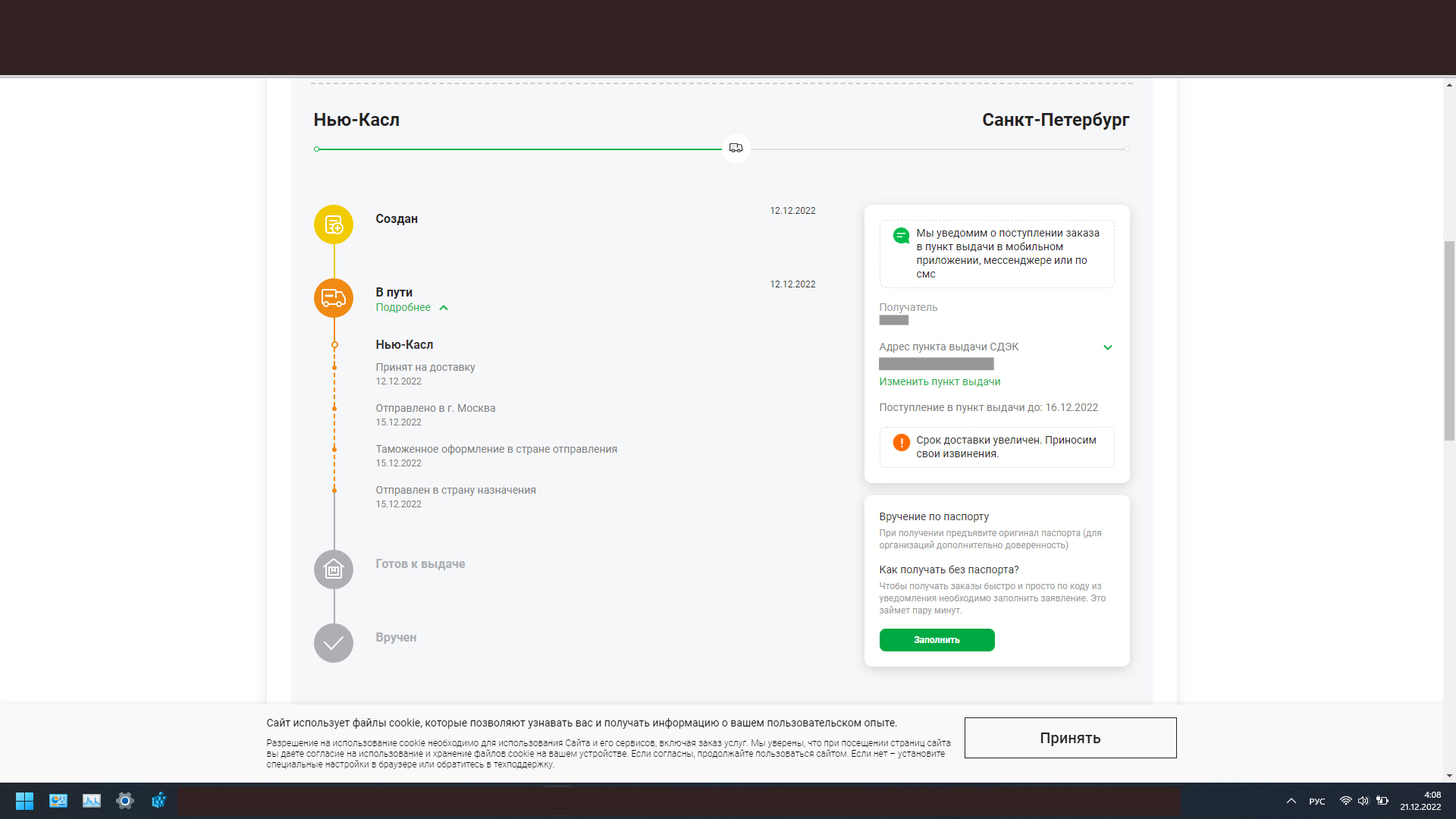Viewport: 1456px width, 819px height.
Task: Show hidden tray icons with the chevron
Action: [1291, 801]
